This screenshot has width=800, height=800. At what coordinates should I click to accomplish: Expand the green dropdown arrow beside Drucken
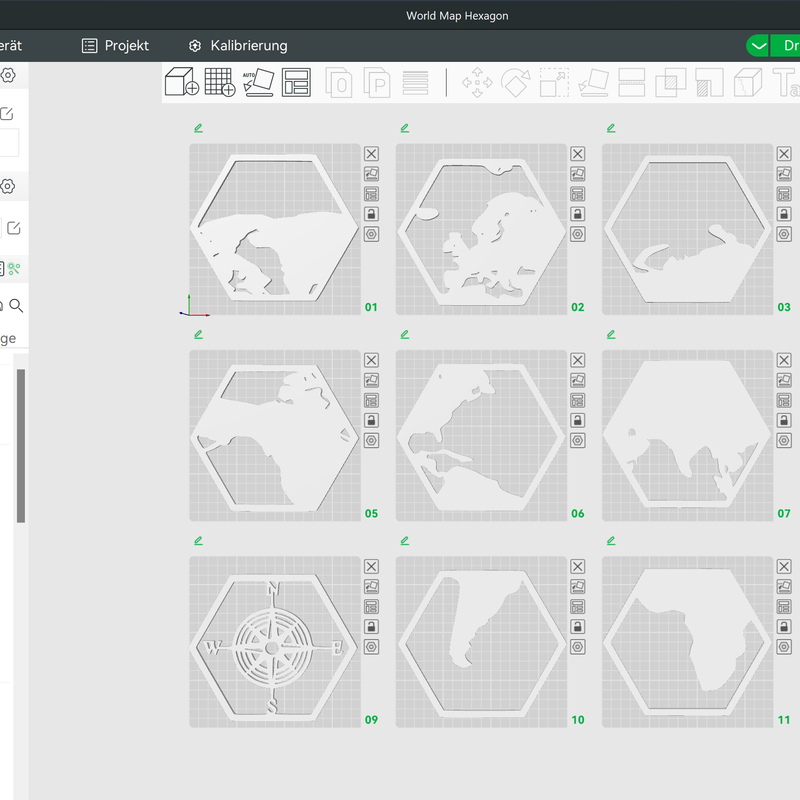tap(758, 46)
